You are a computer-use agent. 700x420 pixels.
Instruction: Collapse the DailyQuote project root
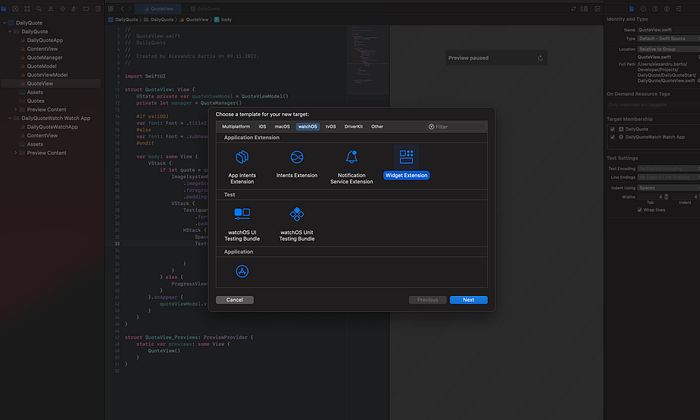4,23
